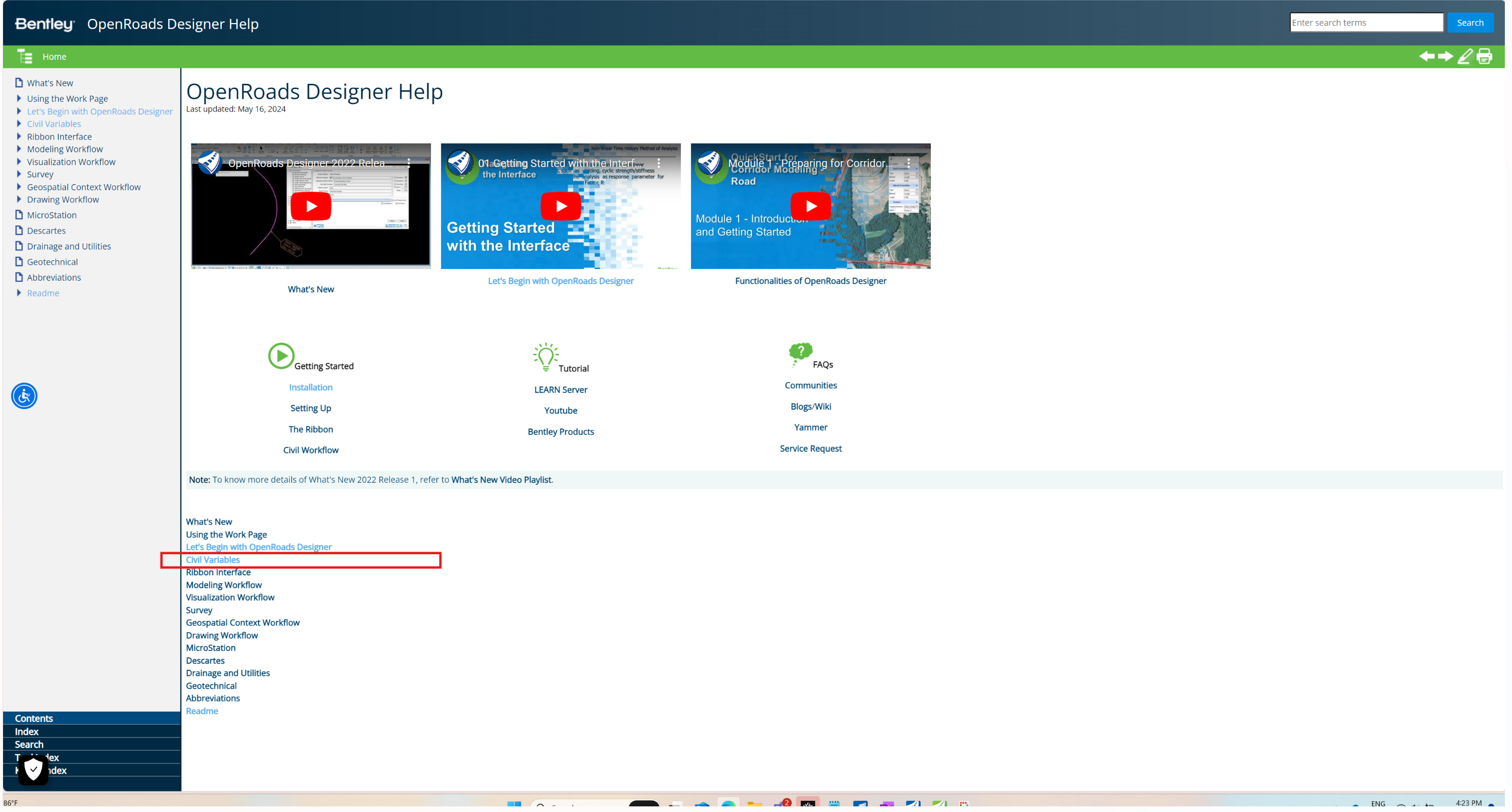Expand the Readme tree node arrow
Viewport: 1512px width, 812px height.
(19, 293)
